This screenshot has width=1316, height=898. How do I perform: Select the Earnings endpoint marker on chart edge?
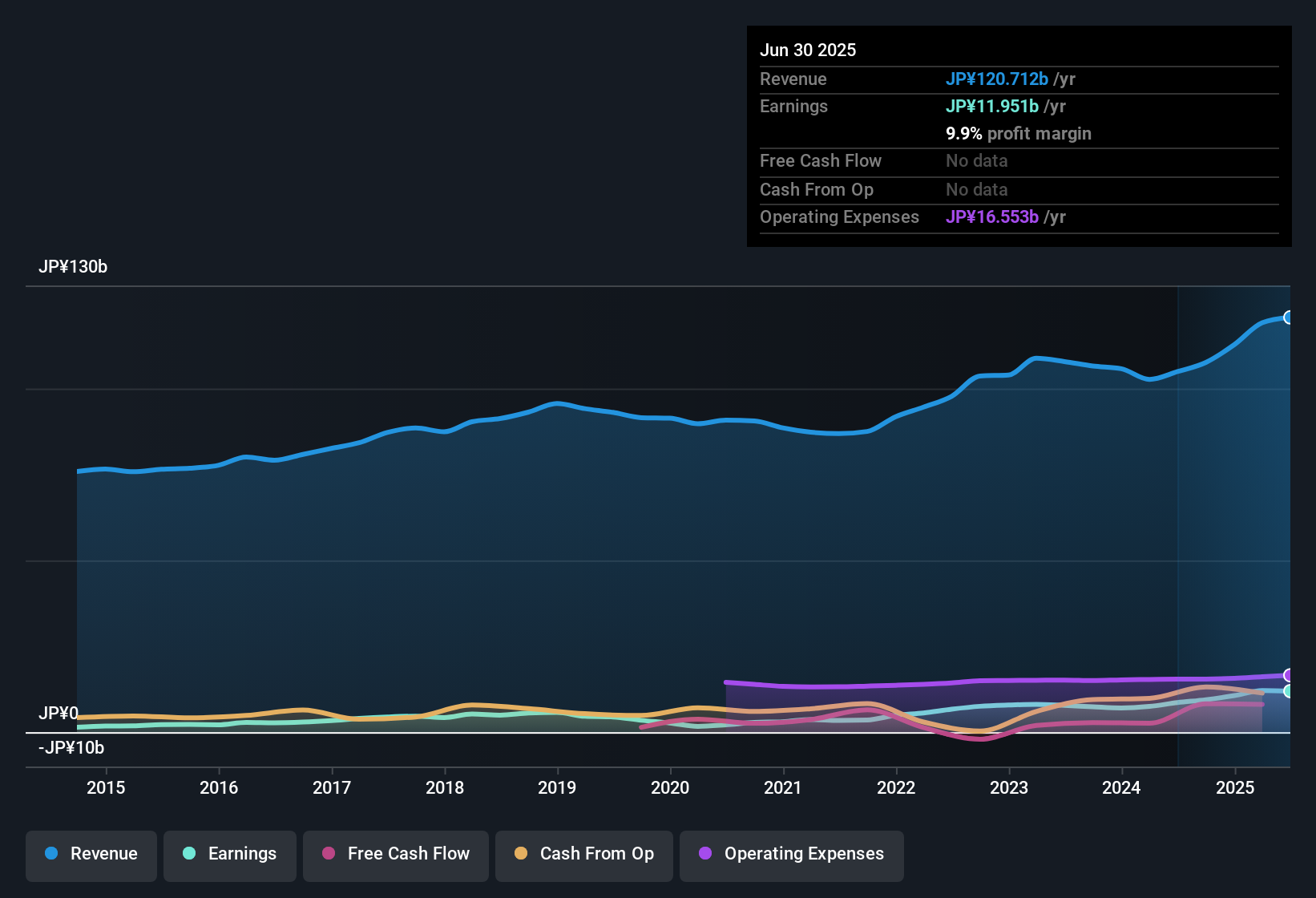coord(1289,693)
